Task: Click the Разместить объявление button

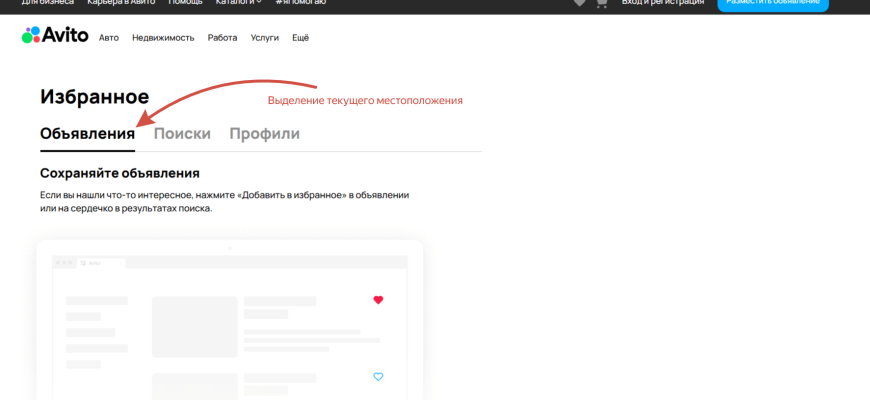Action: 772,3
